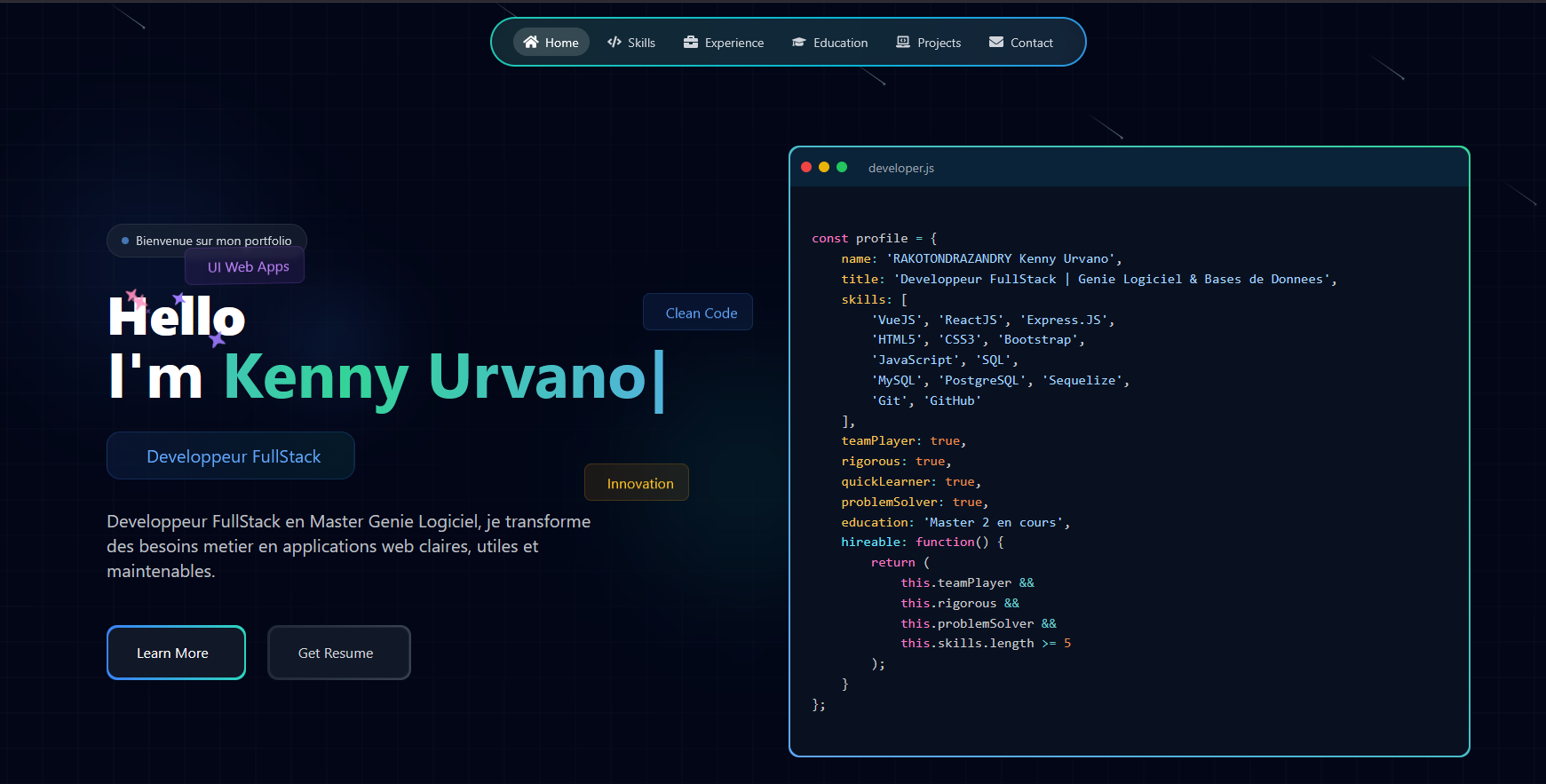This screenshot has width=1546, height=784.
Task: Open the Projects nav link
Action: [929, 42]
